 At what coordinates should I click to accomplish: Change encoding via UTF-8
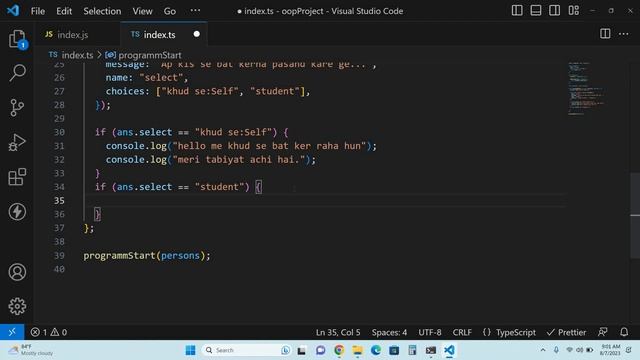click(x=430, y=332)
